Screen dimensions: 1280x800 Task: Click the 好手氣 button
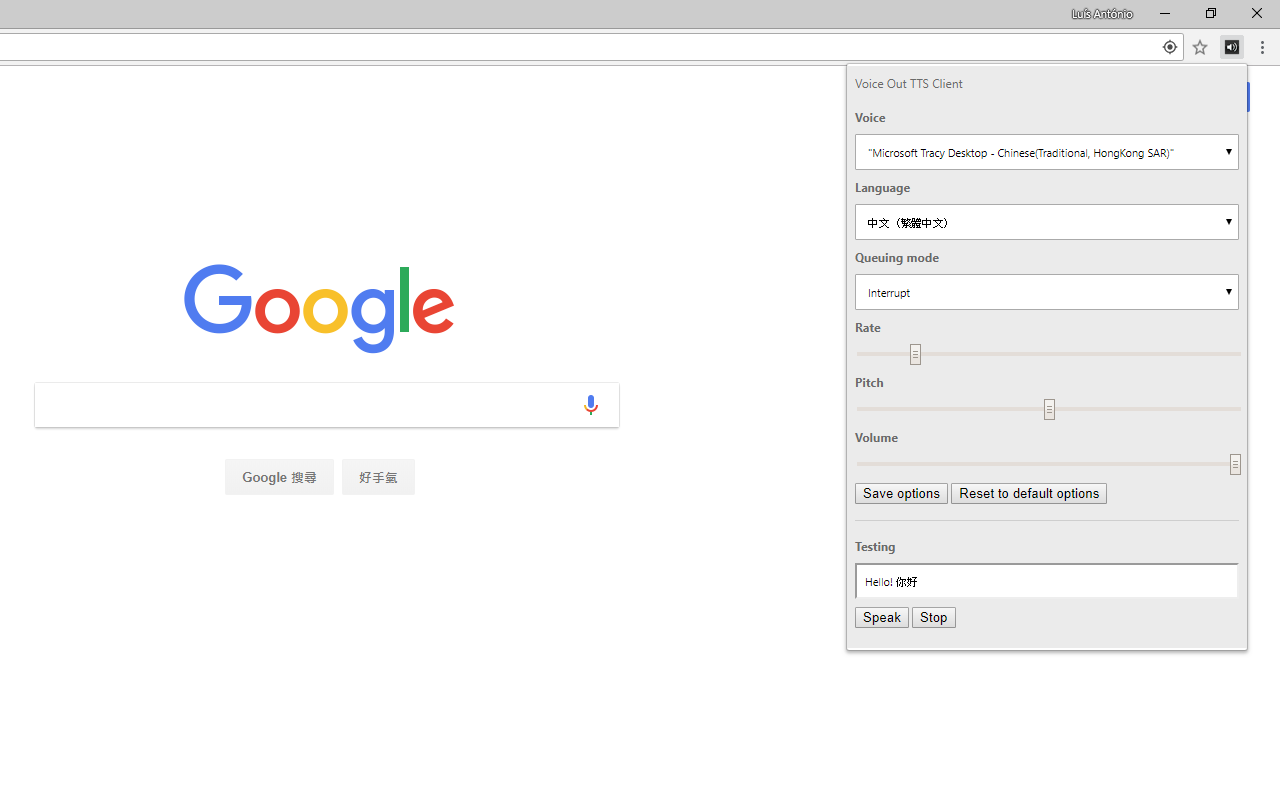378,477
